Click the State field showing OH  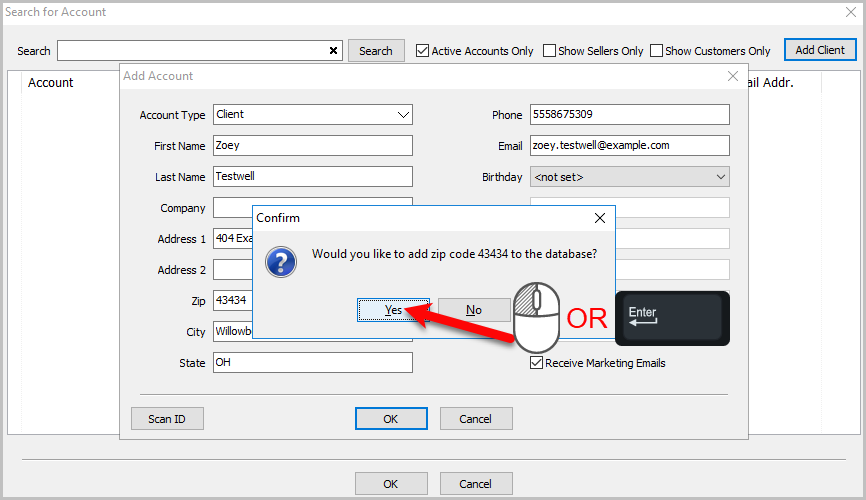[x=313, y=362]
